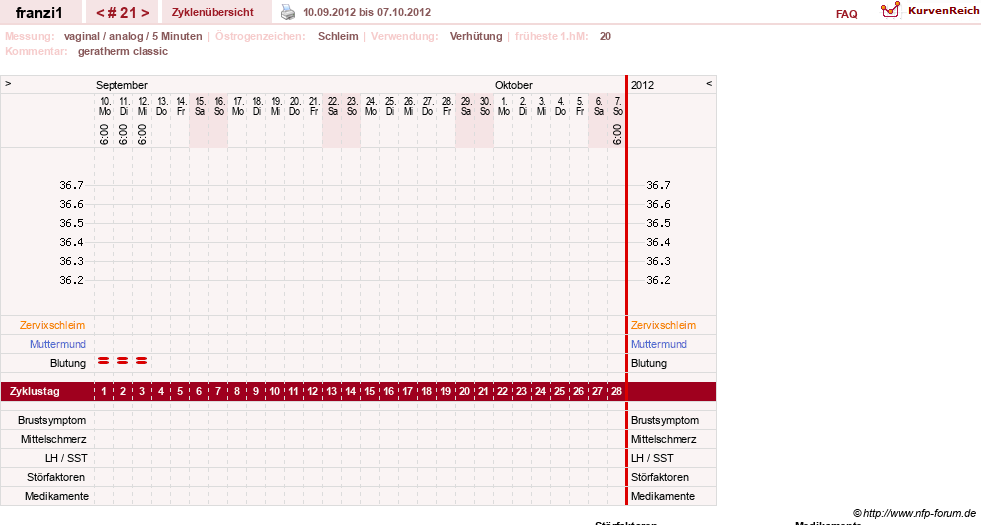Click the Verhütung usage value
981x525 pixels.
coord(475,36)
